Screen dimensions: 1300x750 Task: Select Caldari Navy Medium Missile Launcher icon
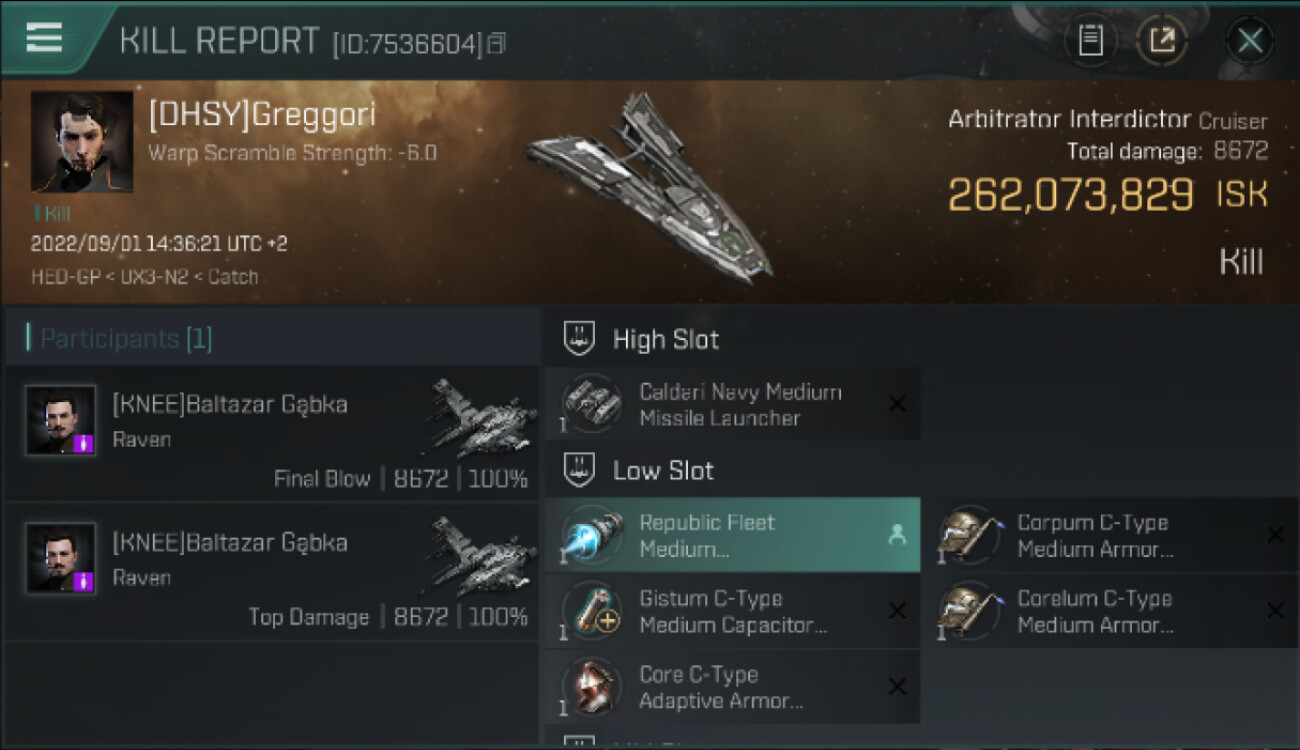pos(593,404)
